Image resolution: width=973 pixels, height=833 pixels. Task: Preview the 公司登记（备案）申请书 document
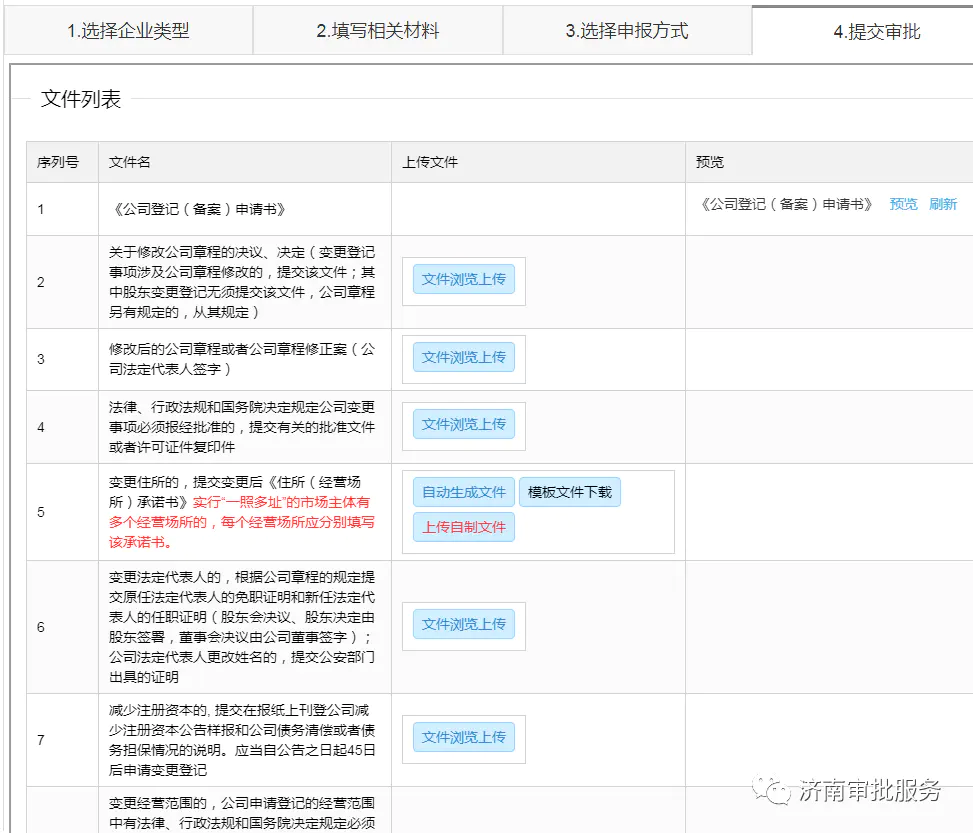pos(903,203)
